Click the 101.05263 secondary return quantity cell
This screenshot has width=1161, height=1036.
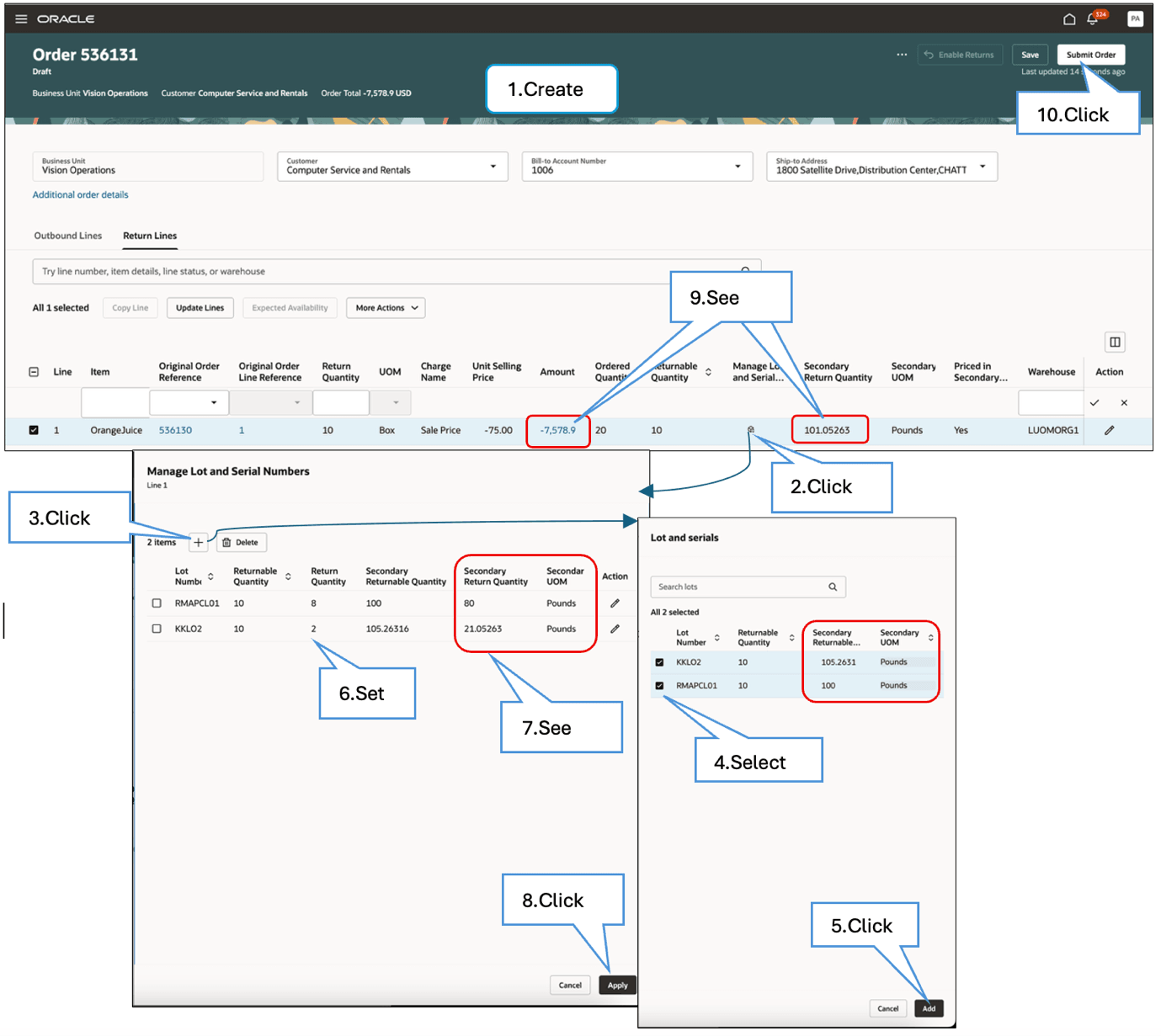pyautogui.click(x=827, y=430)
